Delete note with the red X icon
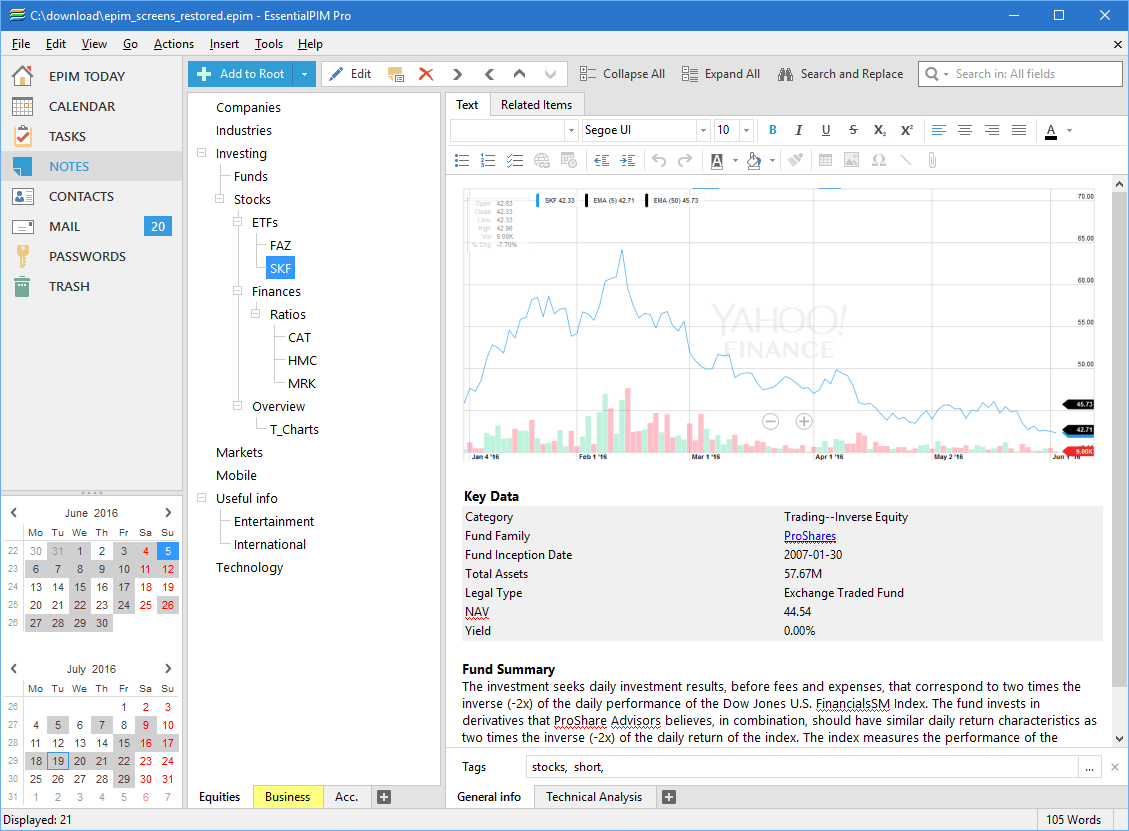 (x=426, y=74)
